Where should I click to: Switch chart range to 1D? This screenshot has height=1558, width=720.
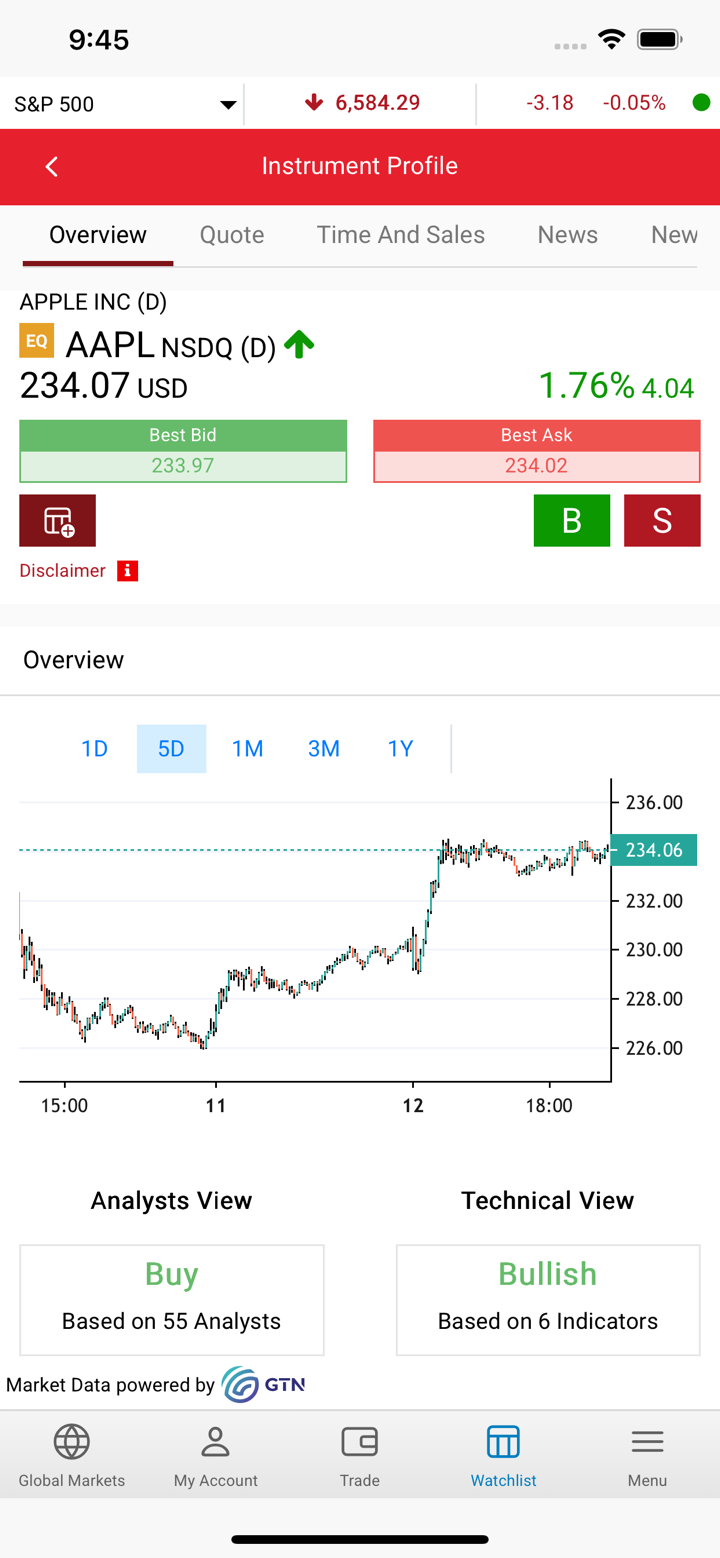tap(95, 749)
